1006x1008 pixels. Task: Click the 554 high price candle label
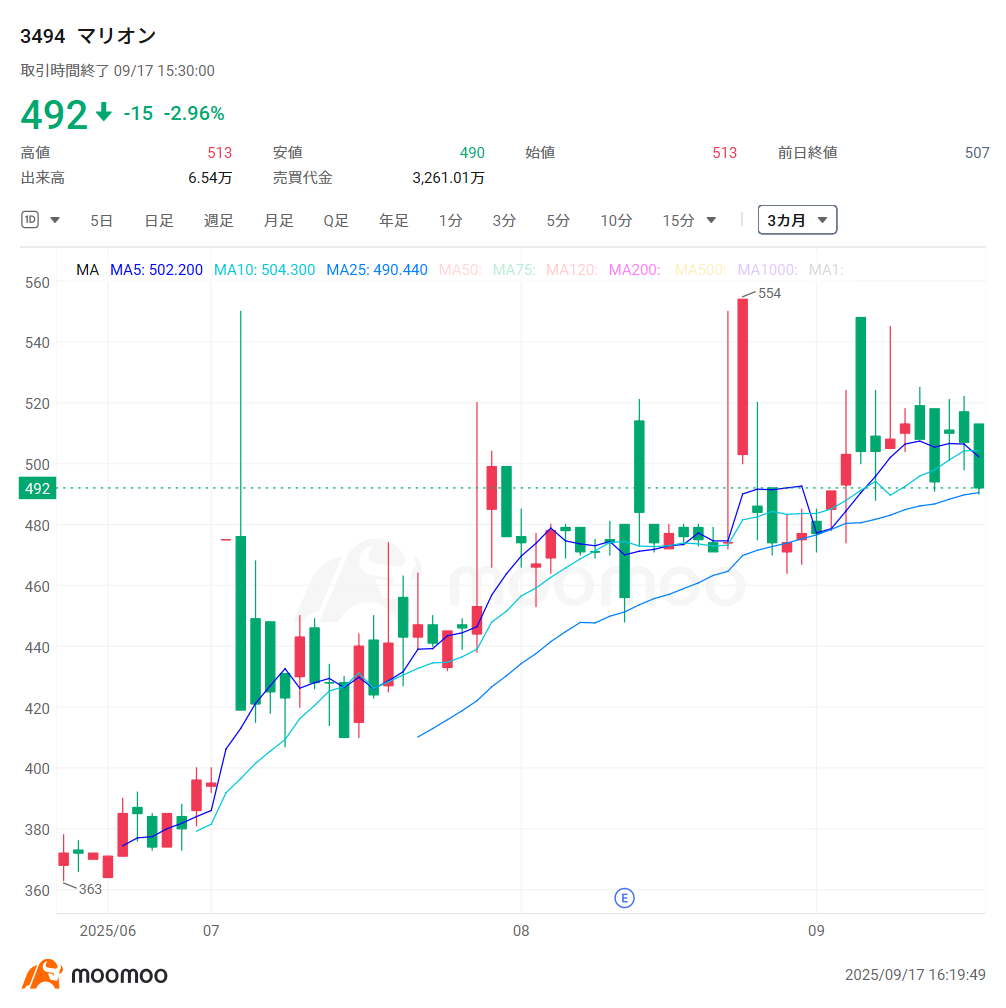[769, 293]
